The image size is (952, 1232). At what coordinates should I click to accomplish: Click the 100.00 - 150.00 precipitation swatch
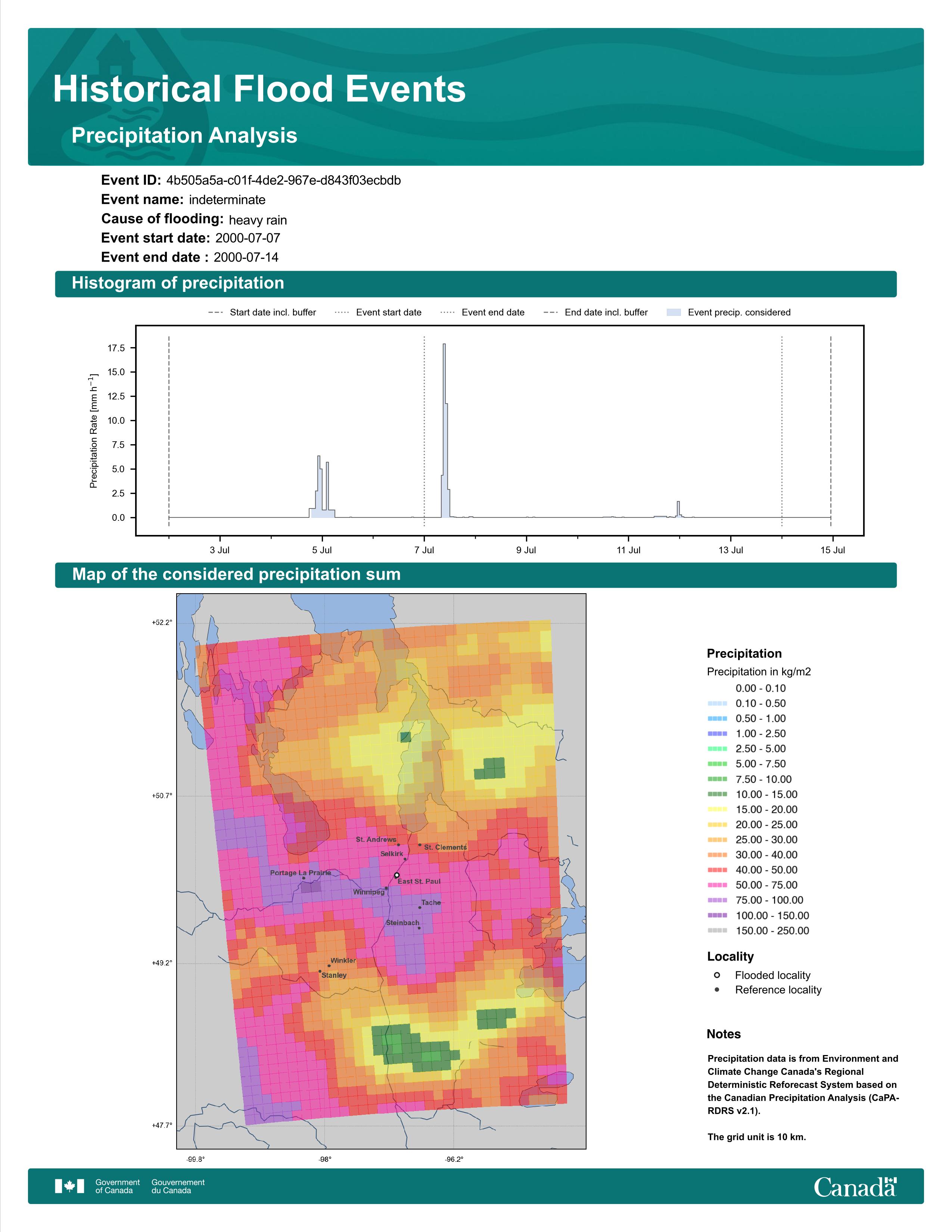pyautogui.click(x=718, y=915)
